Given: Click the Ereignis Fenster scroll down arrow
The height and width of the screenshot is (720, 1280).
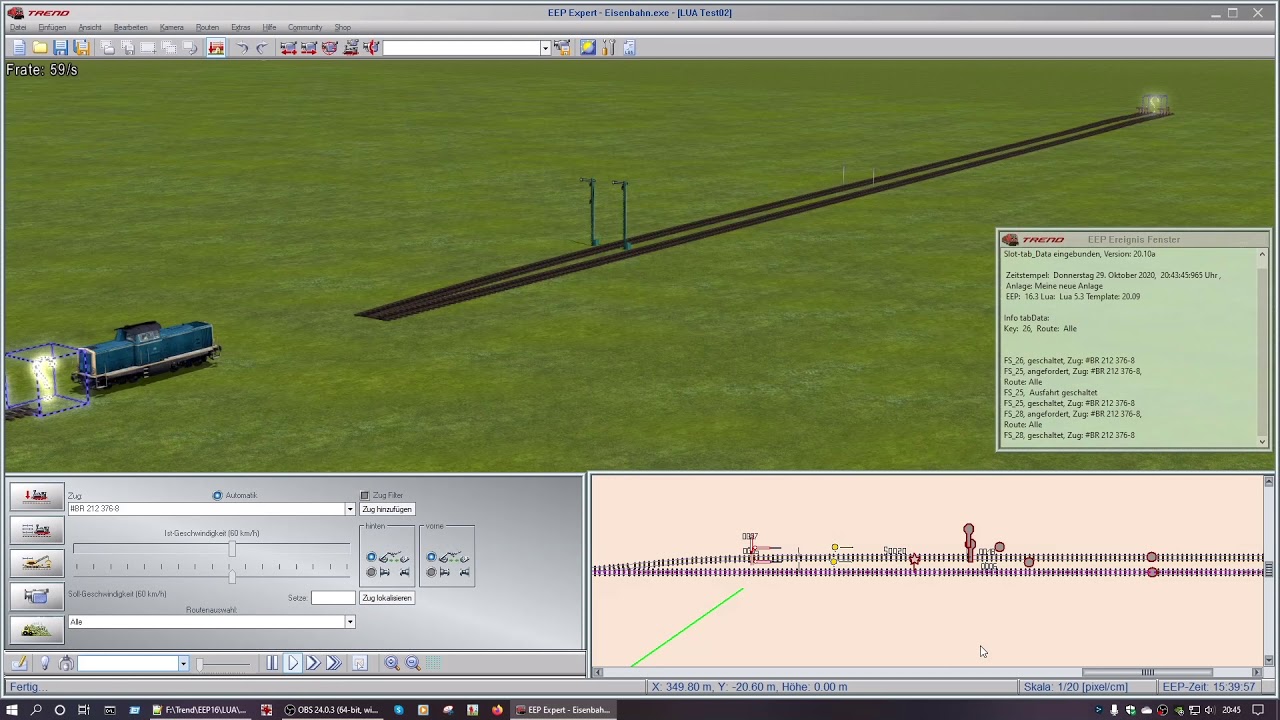Looking at the screenshot, I should [1262, 441].
